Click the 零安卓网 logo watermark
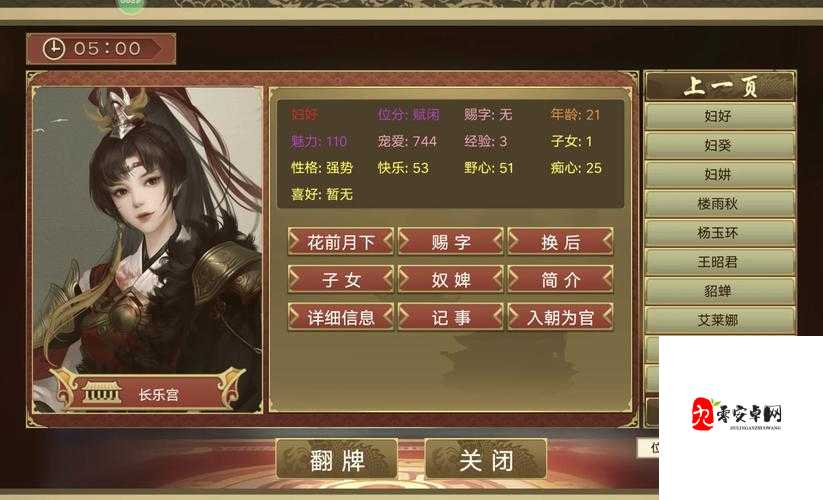Viewport: 823px width, 500px height. tap(736, 414)
